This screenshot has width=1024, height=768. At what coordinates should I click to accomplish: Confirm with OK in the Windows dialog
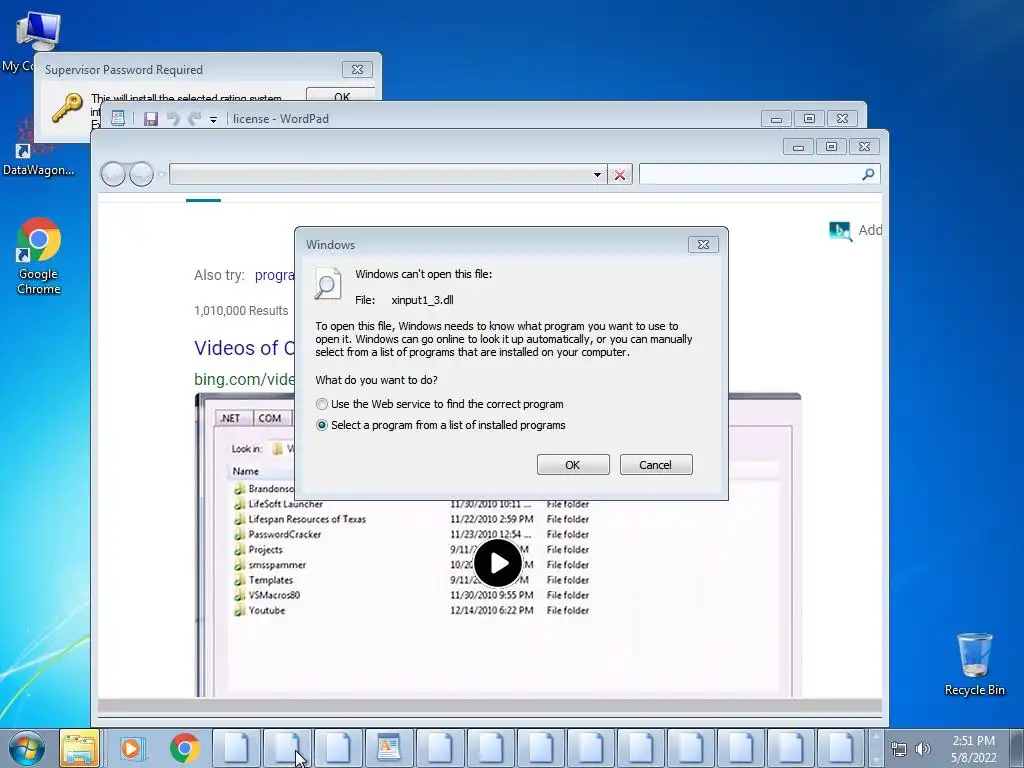click(573, 465)
